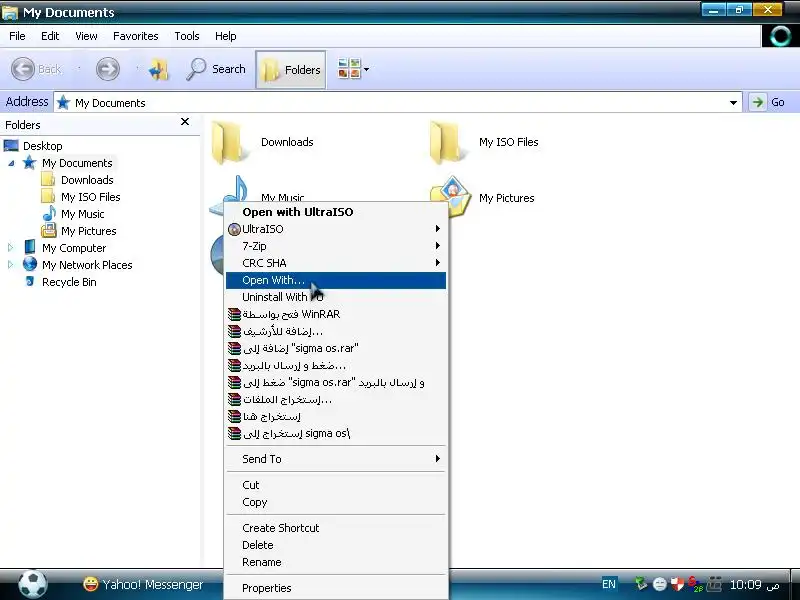Viewport: 800px width, 600px height.
Task: Click the Search magnifier toolbar button
Action: tap(216, 69)
